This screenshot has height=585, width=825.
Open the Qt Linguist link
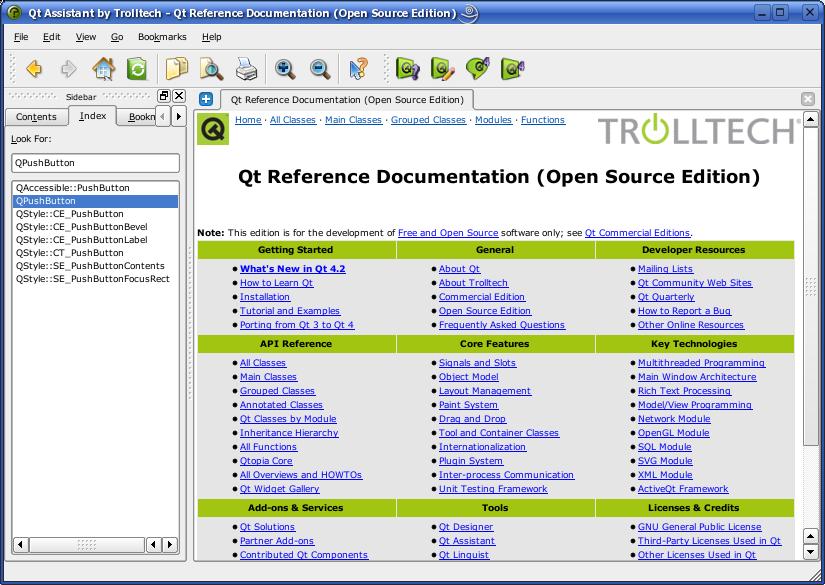tap(464, 554)
